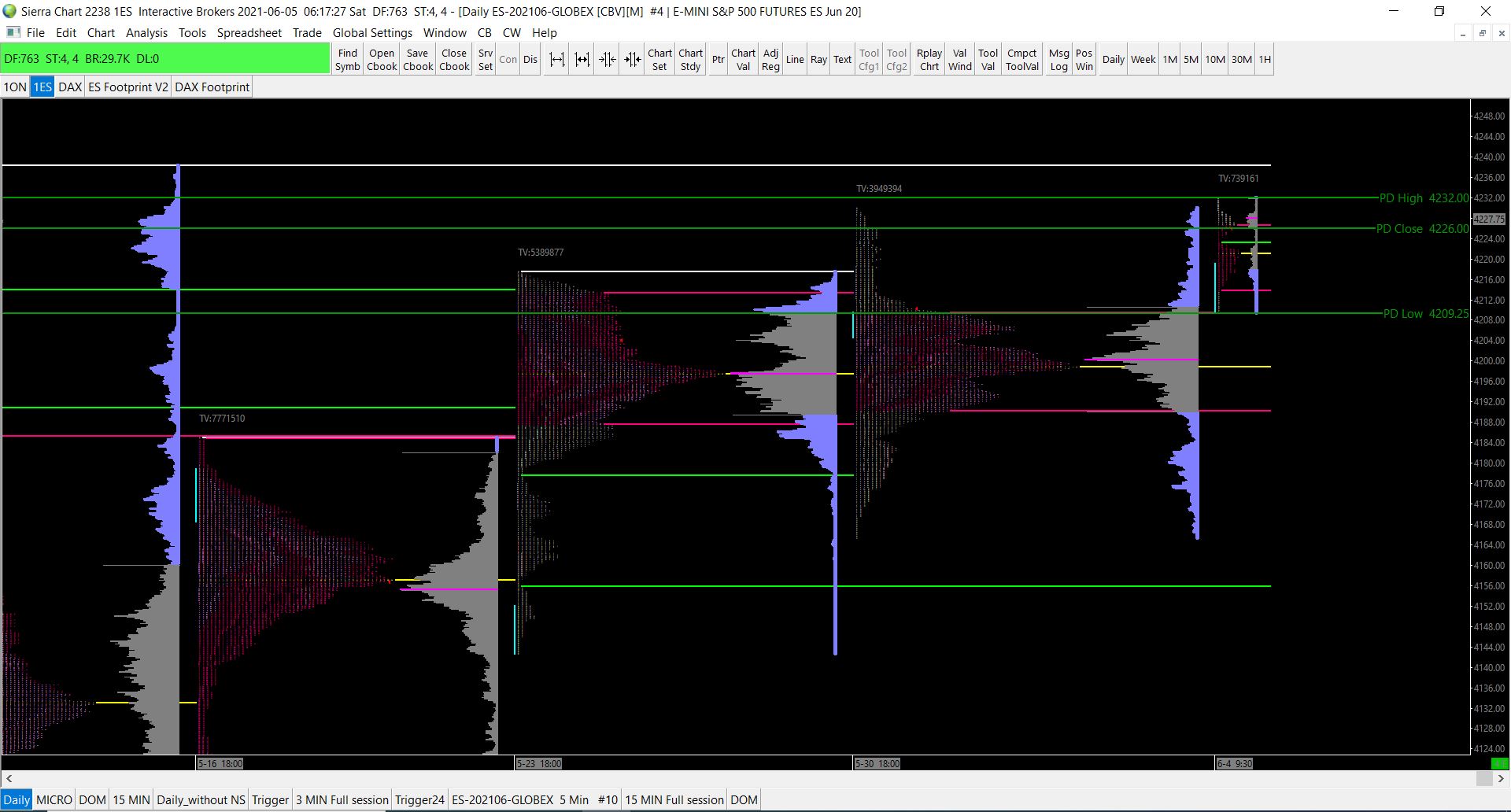Click the Rplay Chrt button
The width and height of the screenshot is (1511, 812).
[x=929, y=60]
